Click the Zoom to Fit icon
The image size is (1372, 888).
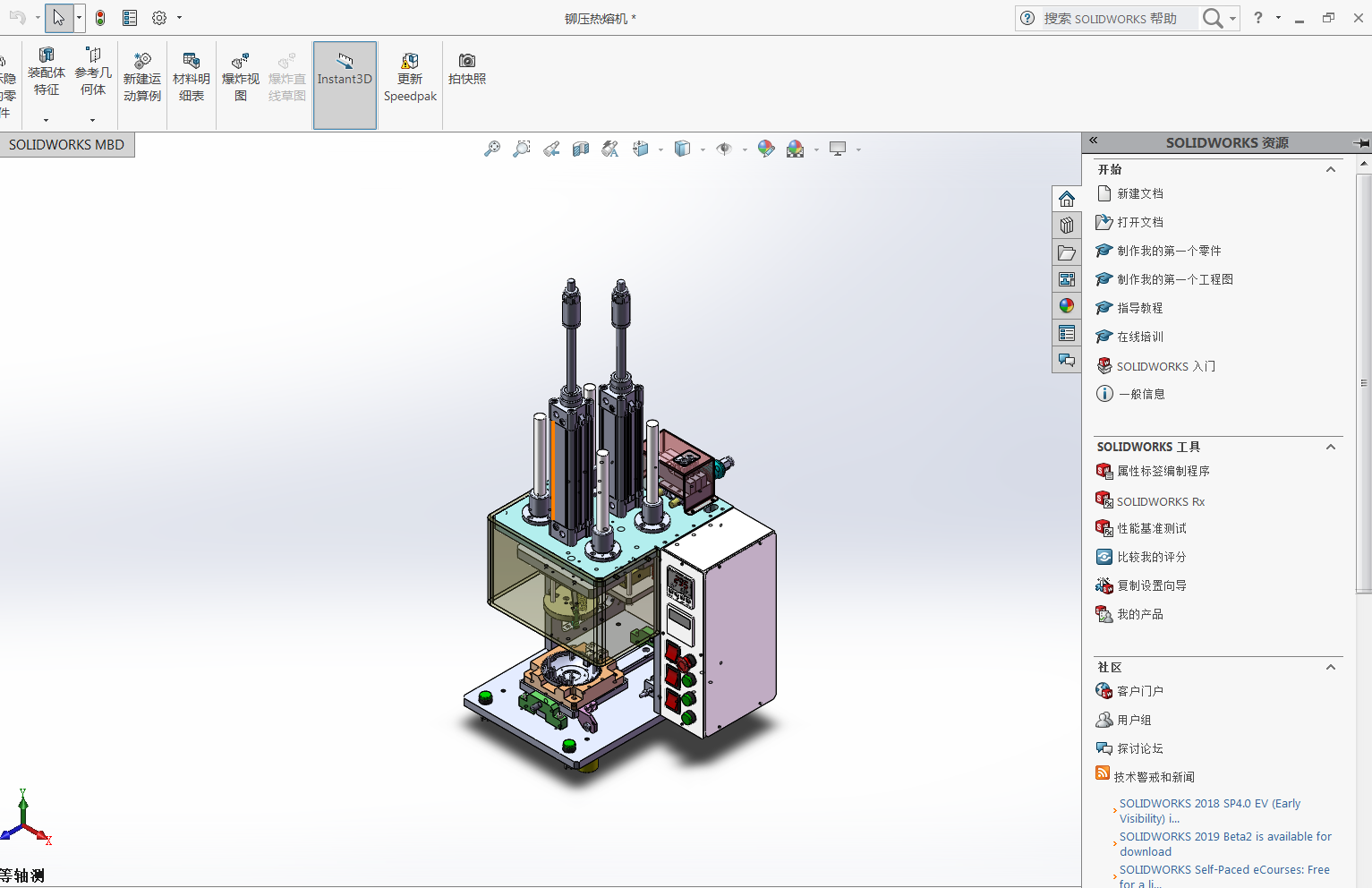pos(492,149)
